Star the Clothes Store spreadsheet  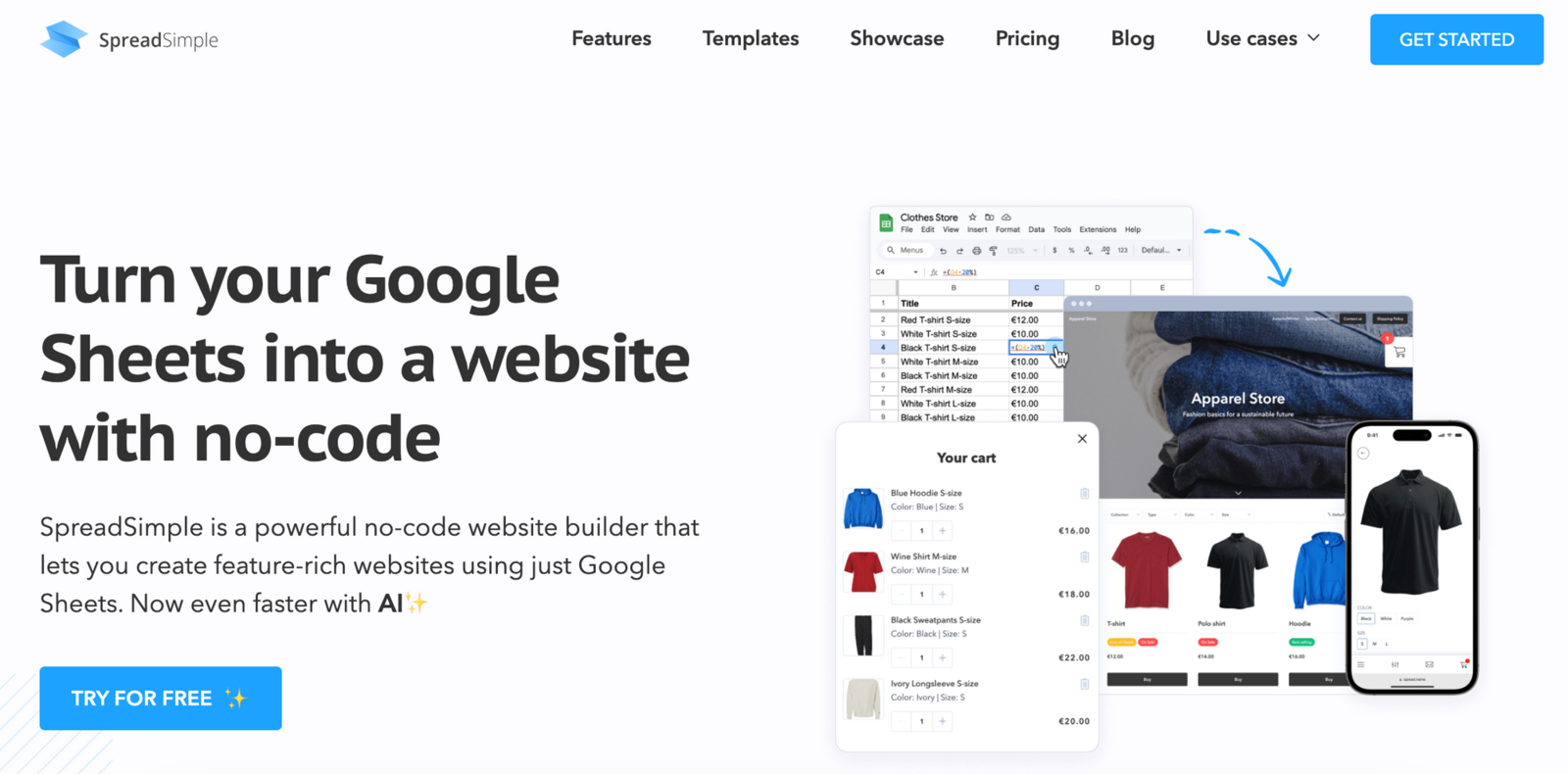[972, 218]
